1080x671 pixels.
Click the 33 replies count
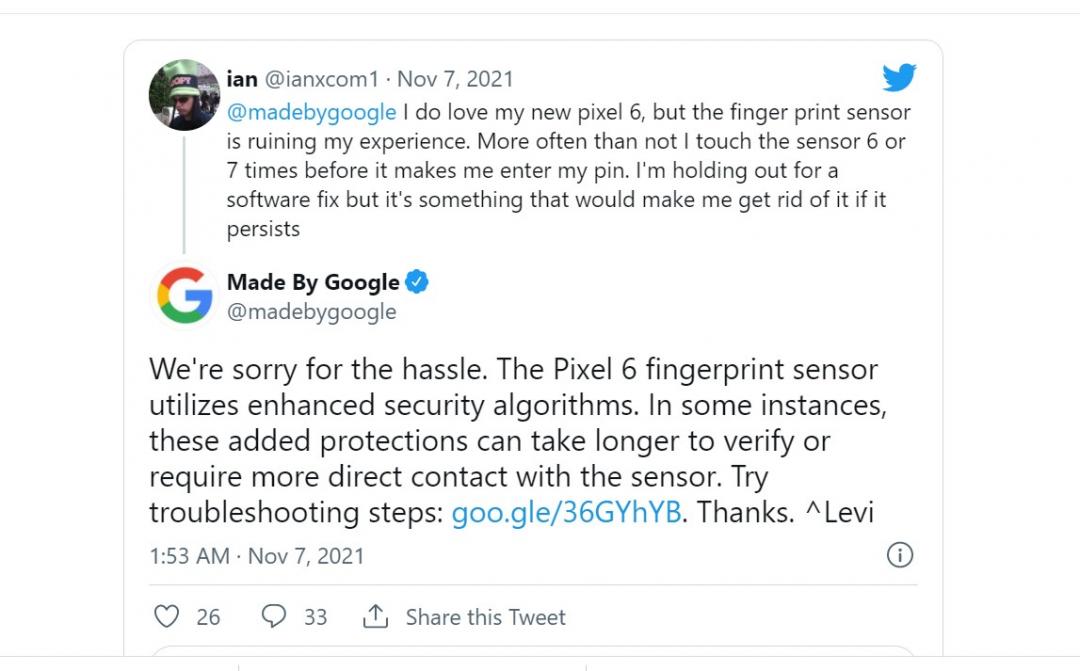tap(316, 617)
